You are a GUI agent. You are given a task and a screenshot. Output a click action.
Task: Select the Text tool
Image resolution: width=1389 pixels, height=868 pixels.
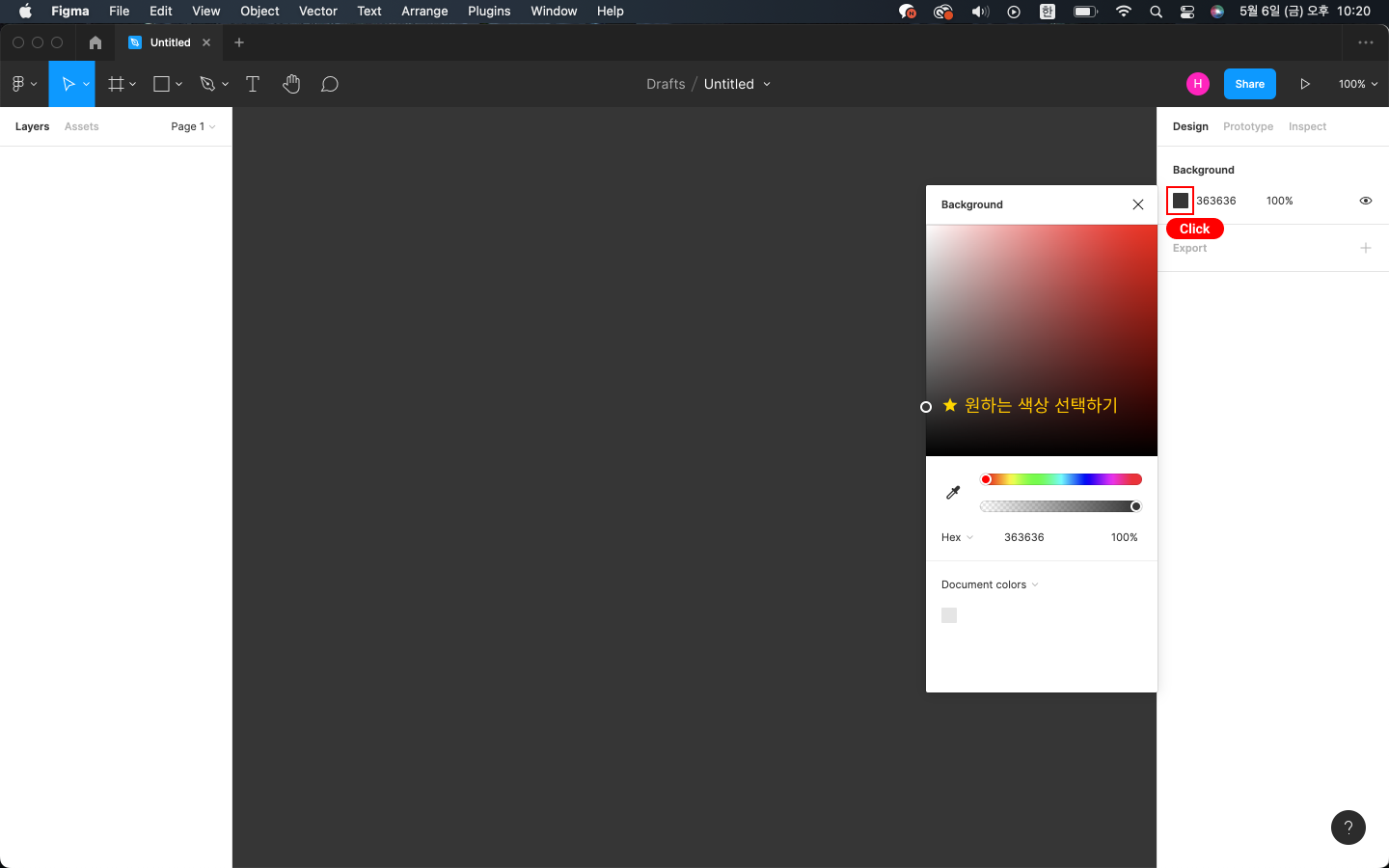pos(253,84)
